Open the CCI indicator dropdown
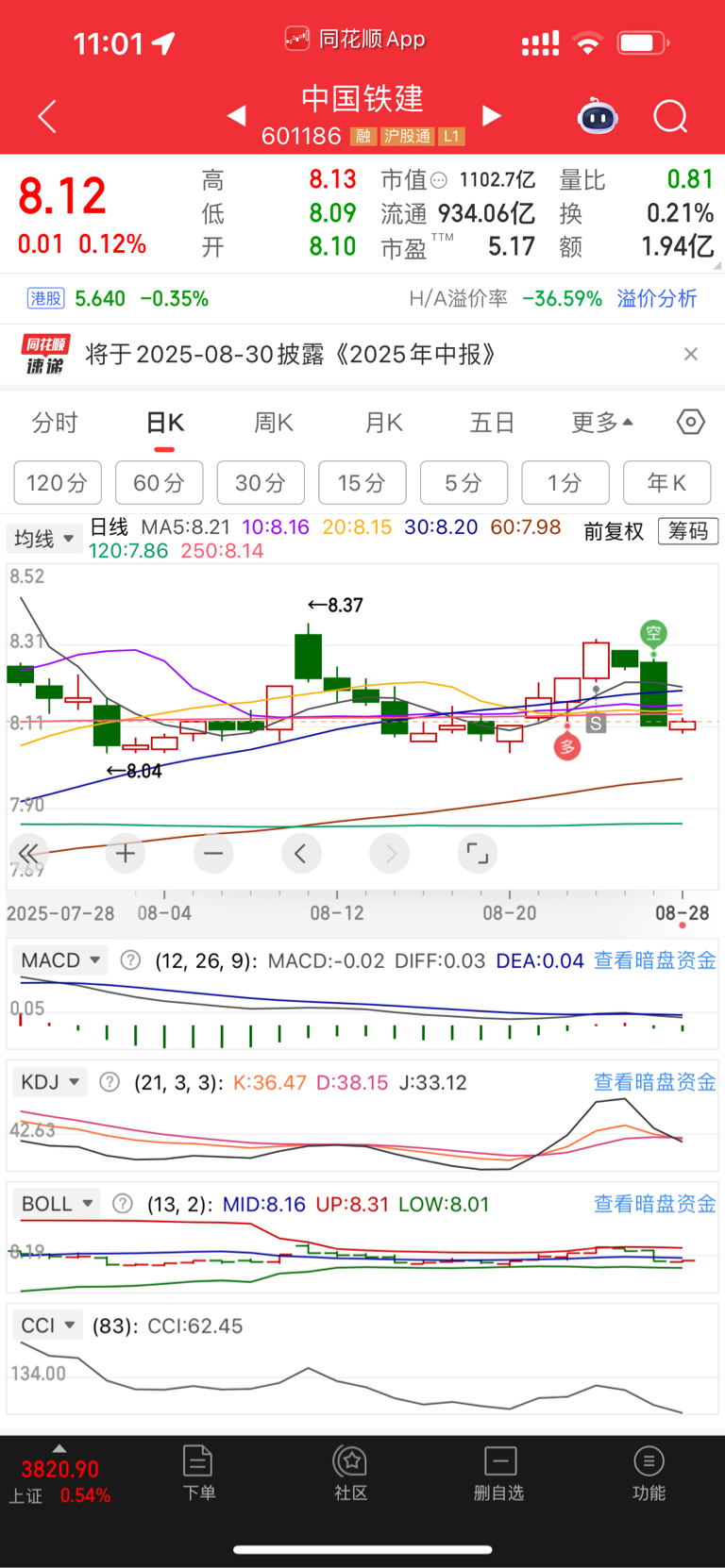Screen dimensions: 725x1568 (x=47, y=1326)
